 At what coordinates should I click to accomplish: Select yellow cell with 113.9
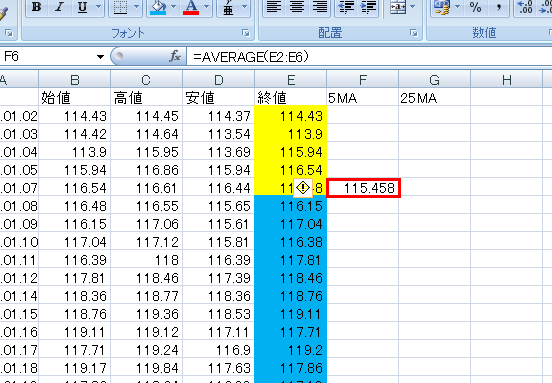[x=291, y=134]
